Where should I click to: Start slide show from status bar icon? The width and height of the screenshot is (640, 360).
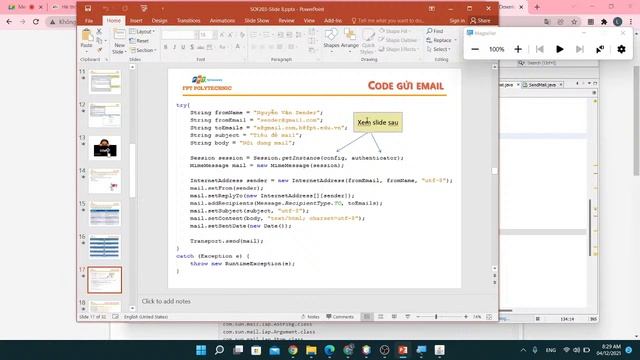[x=407, y=317]
